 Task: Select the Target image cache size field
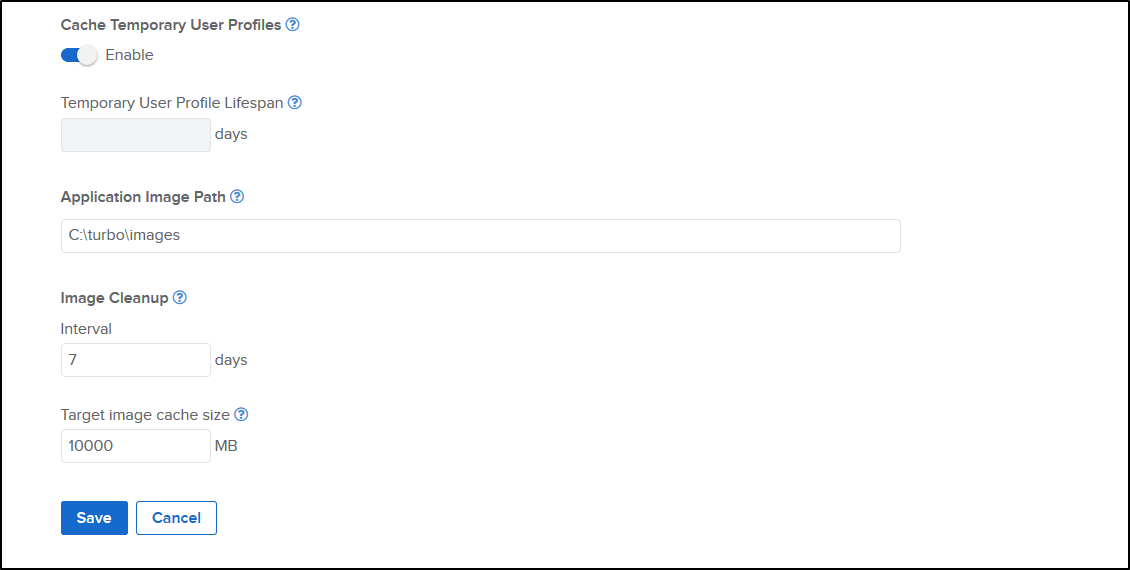tap(136, 446)
